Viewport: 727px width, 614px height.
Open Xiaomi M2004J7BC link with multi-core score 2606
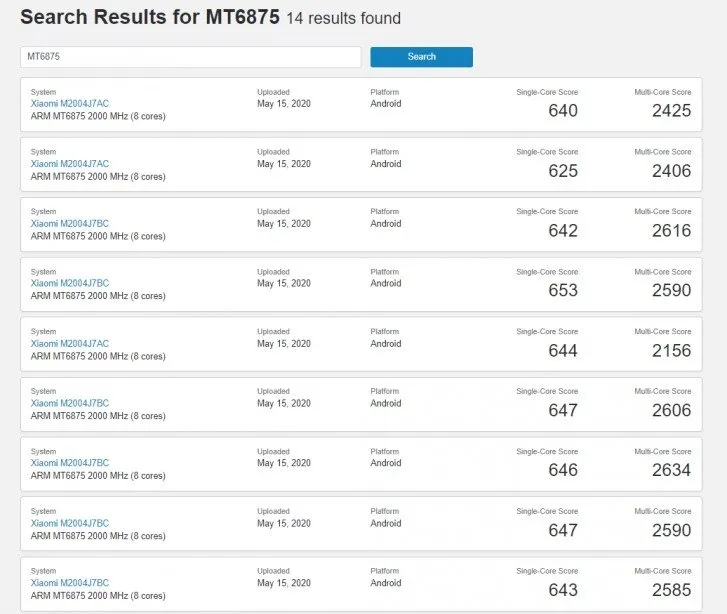point(70,403)
